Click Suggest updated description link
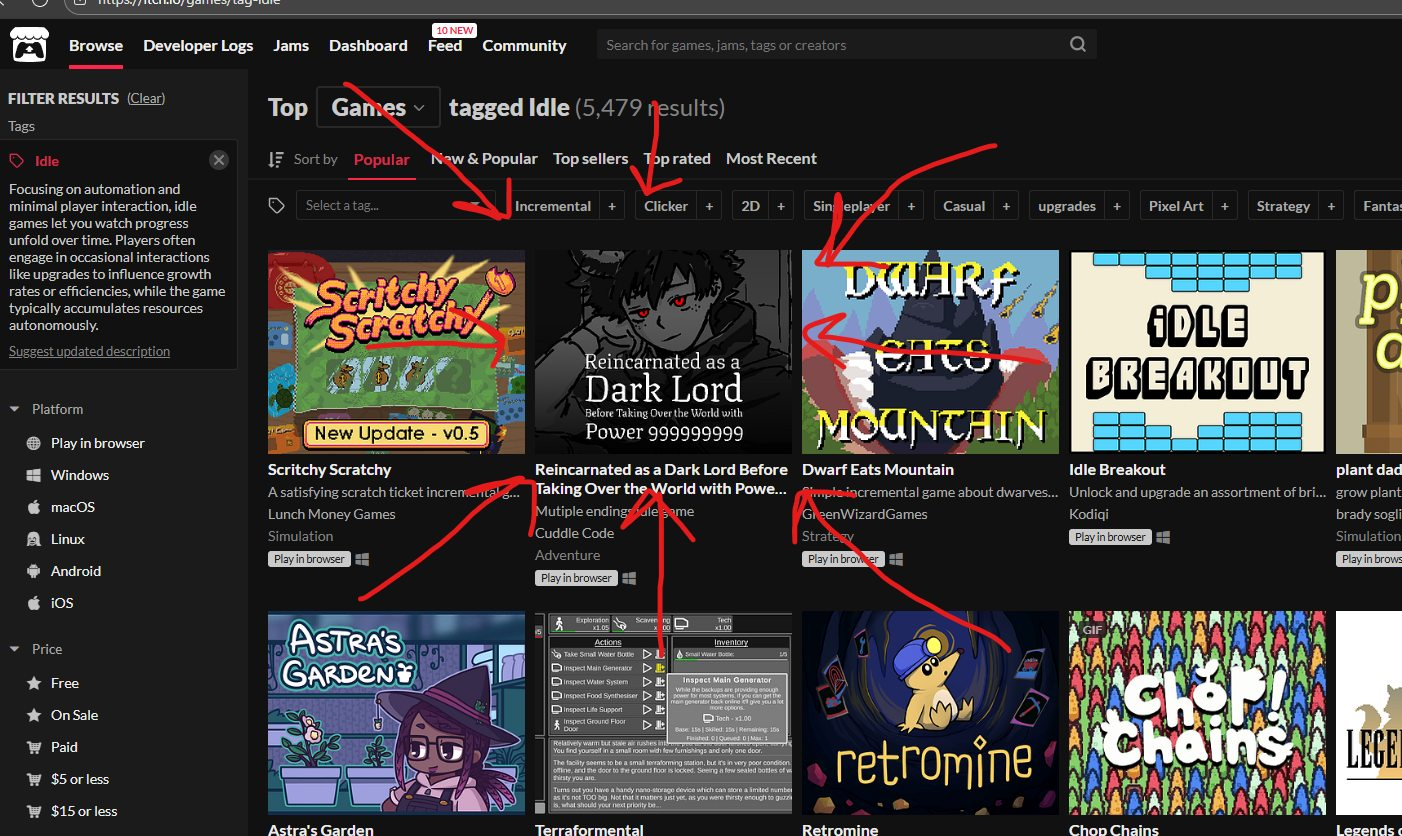The width and height of the screenshot is (1402, 836). [89, 351]
